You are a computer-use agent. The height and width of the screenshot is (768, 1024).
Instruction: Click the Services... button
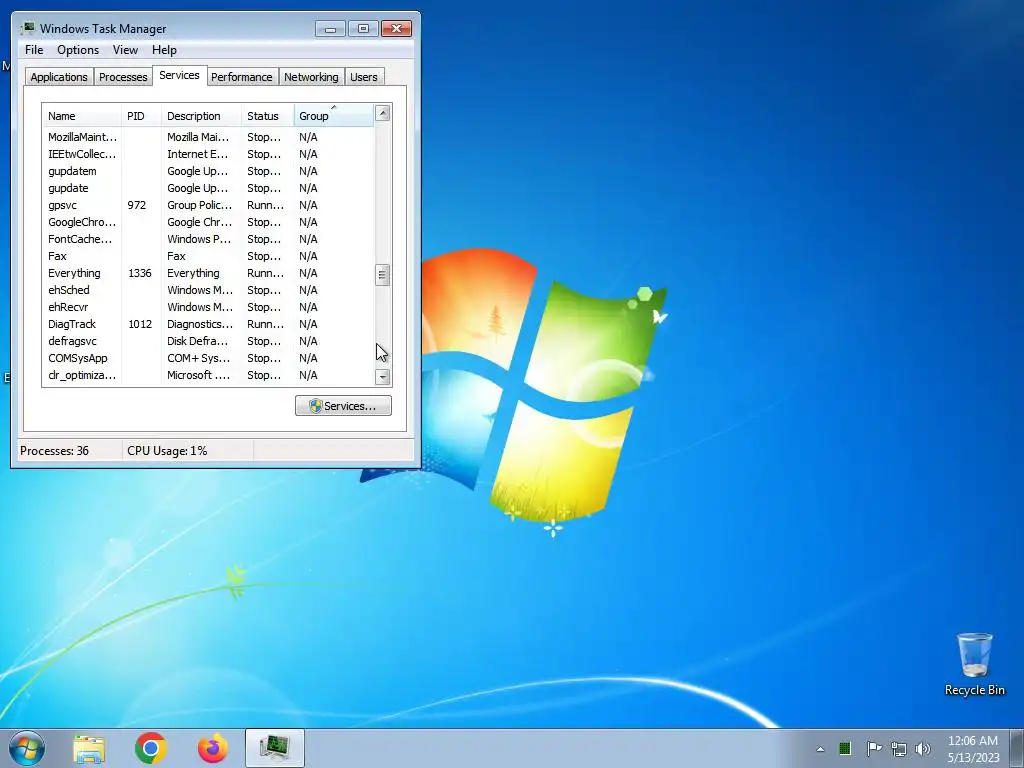343,406
